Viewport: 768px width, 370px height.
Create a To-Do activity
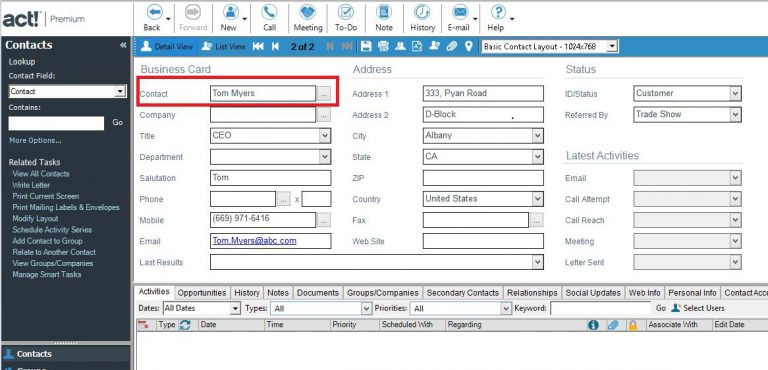pyautogui.click(x=346, y=12)
